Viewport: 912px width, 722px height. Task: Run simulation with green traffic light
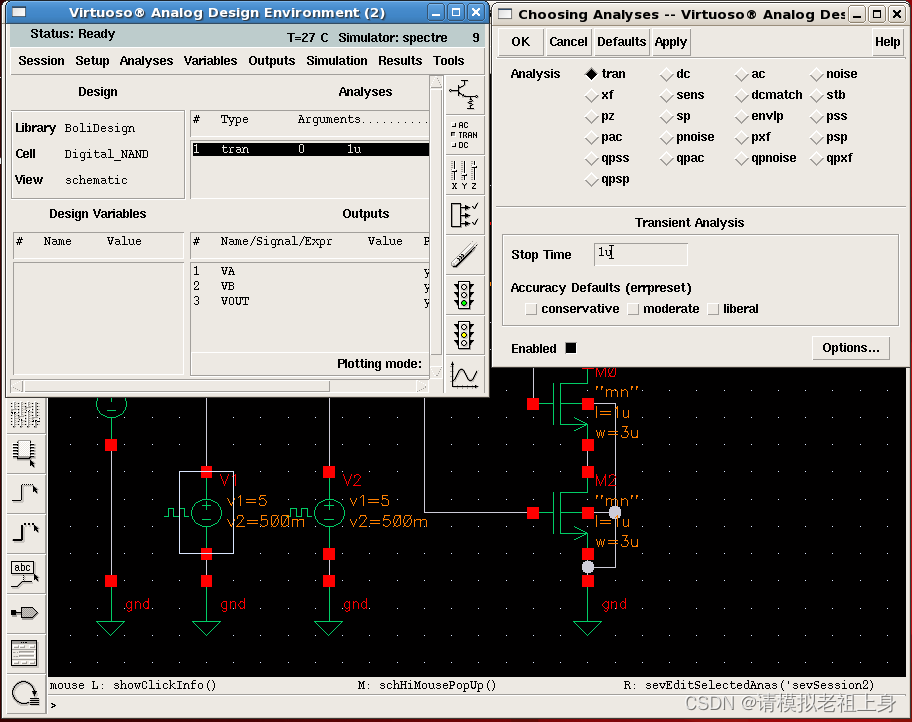coord(465,295)
